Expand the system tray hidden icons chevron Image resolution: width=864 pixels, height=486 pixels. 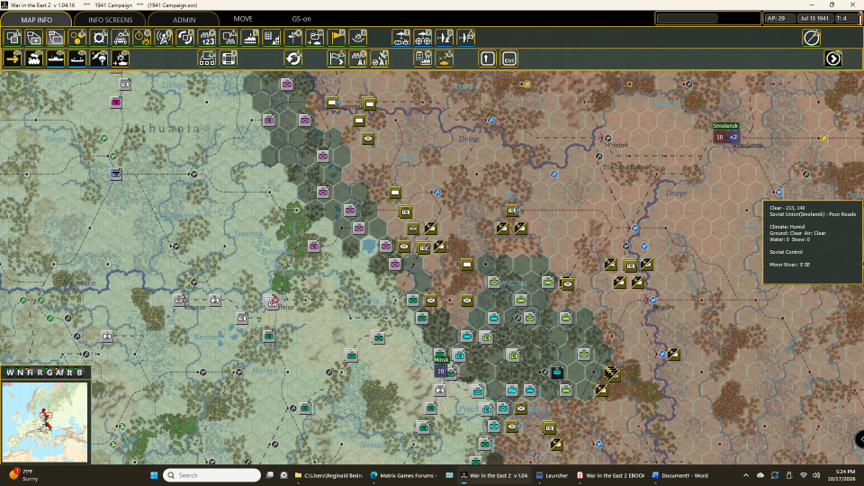pos(746,475)
